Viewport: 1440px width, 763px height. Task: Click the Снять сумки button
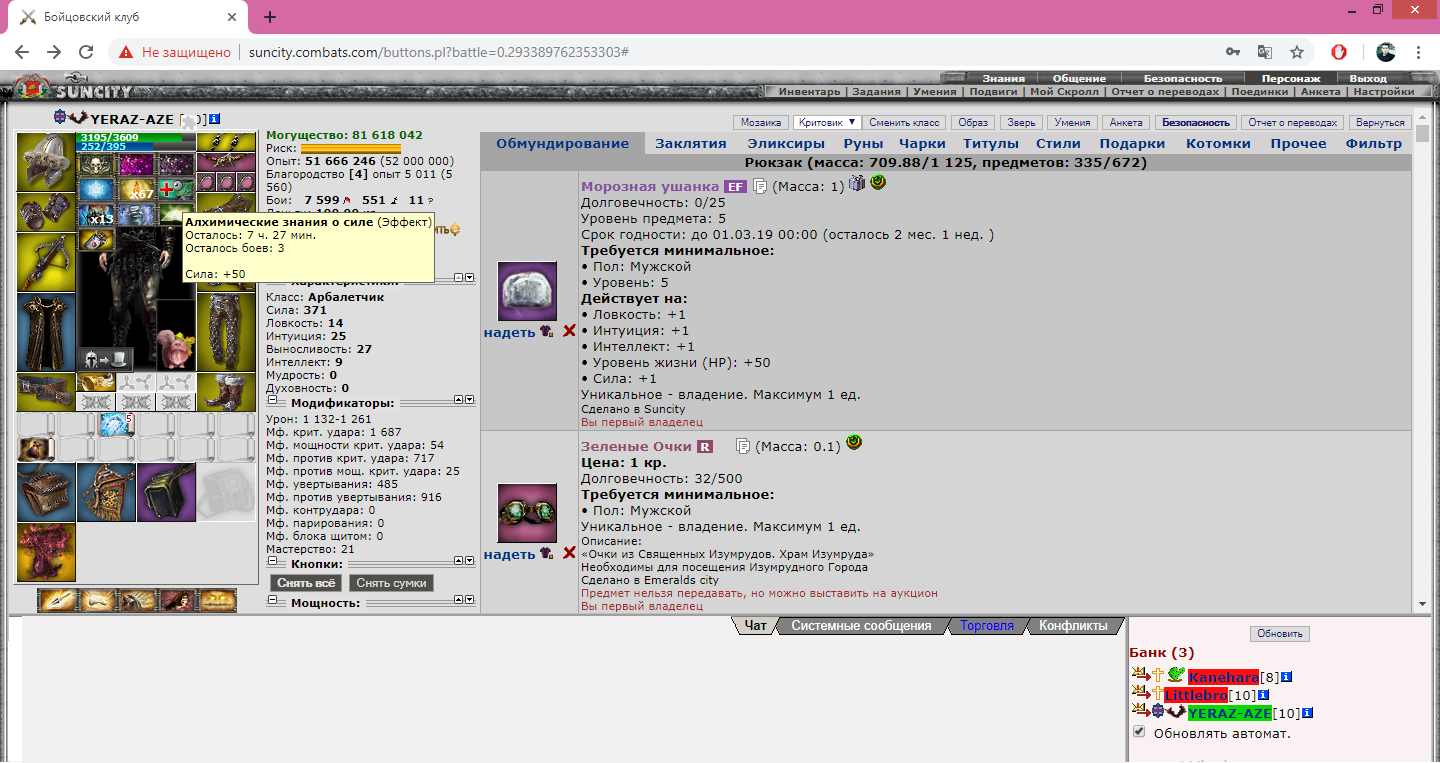(x=391, y=583)
